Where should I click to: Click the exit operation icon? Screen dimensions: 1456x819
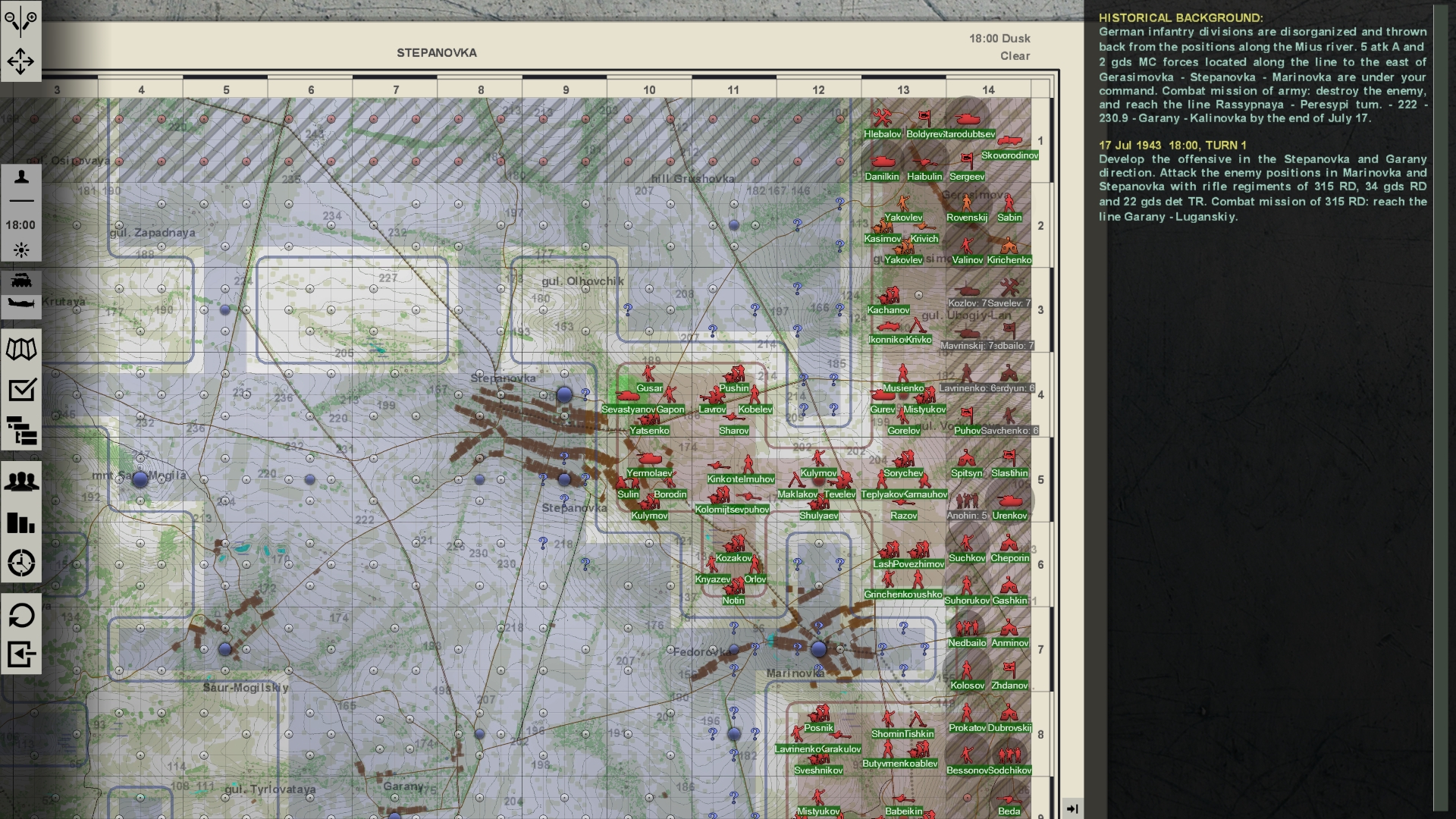point(21,652)
